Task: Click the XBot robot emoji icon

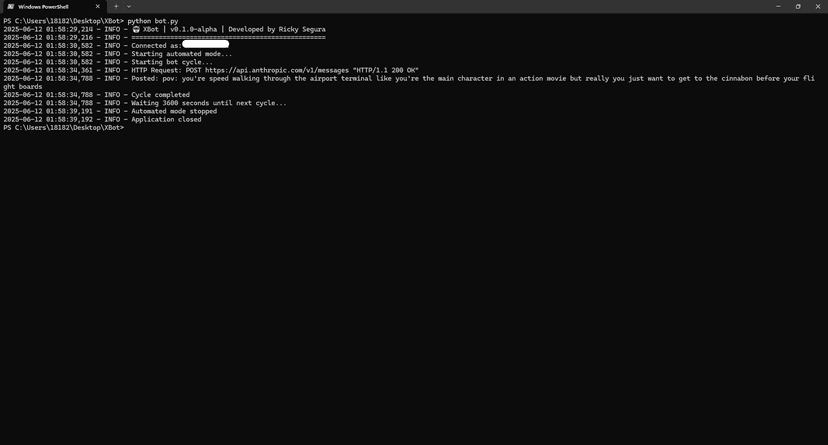Action: [x=136, y=30]
